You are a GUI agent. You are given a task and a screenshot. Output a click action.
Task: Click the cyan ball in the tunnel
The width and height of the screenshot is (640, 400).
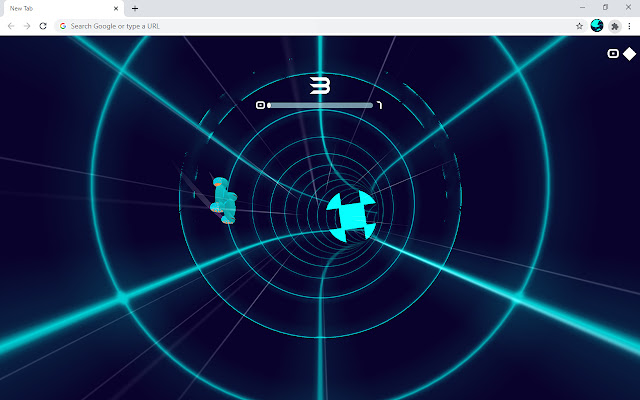click(x=351, y=216)
